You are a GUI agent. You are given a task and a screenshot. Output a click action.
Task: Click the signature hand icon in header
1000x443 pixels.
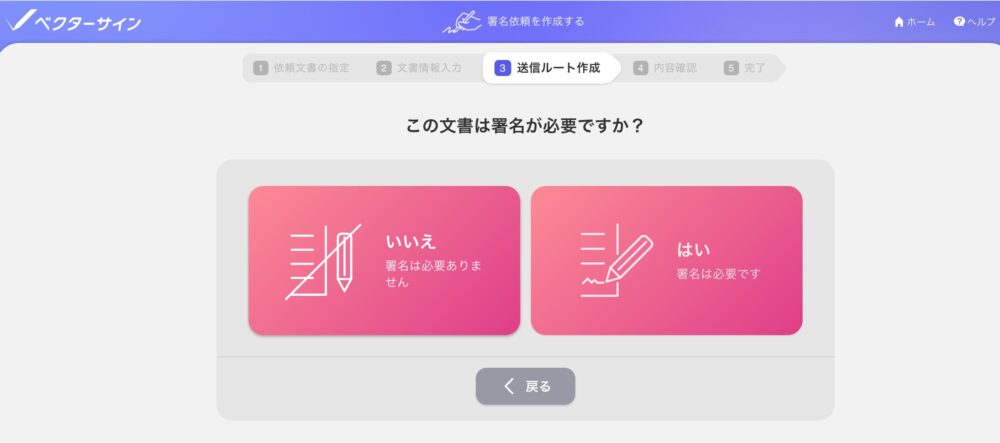coord(462,22)
